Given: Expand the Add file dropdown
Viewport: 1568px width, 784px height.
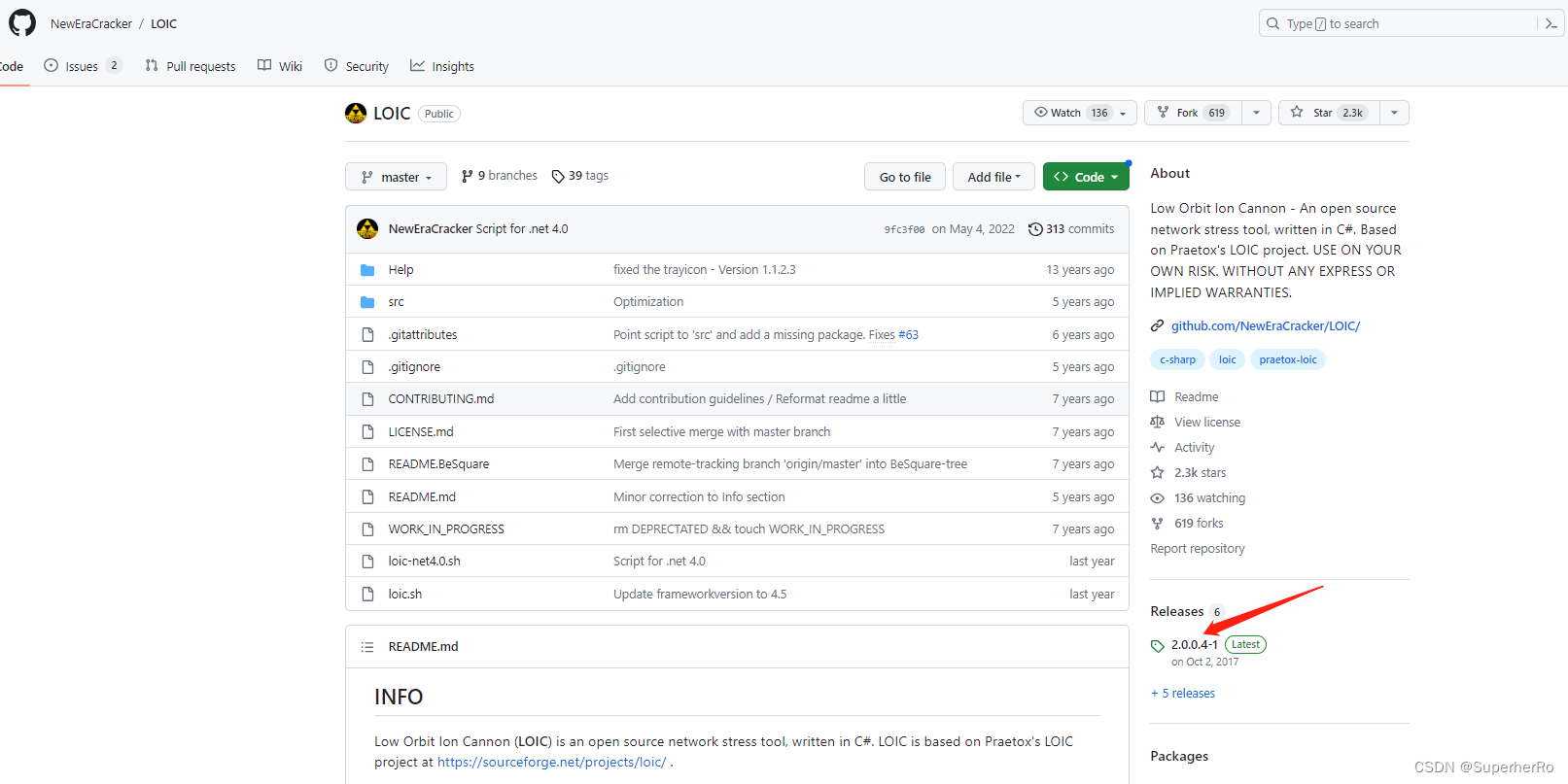Looking at the screenshot, I should 993,177.
